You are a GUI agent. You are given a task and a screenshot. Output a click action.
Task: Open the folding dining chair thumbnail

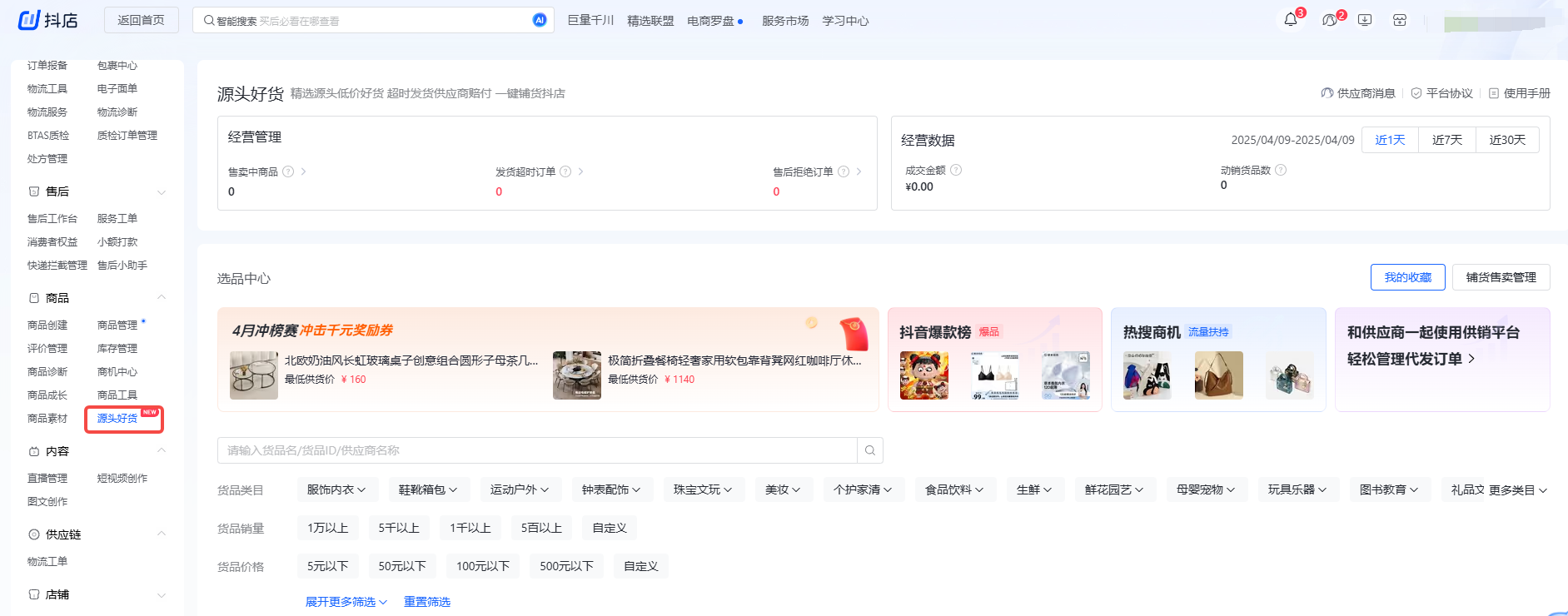tap(577, 375)
